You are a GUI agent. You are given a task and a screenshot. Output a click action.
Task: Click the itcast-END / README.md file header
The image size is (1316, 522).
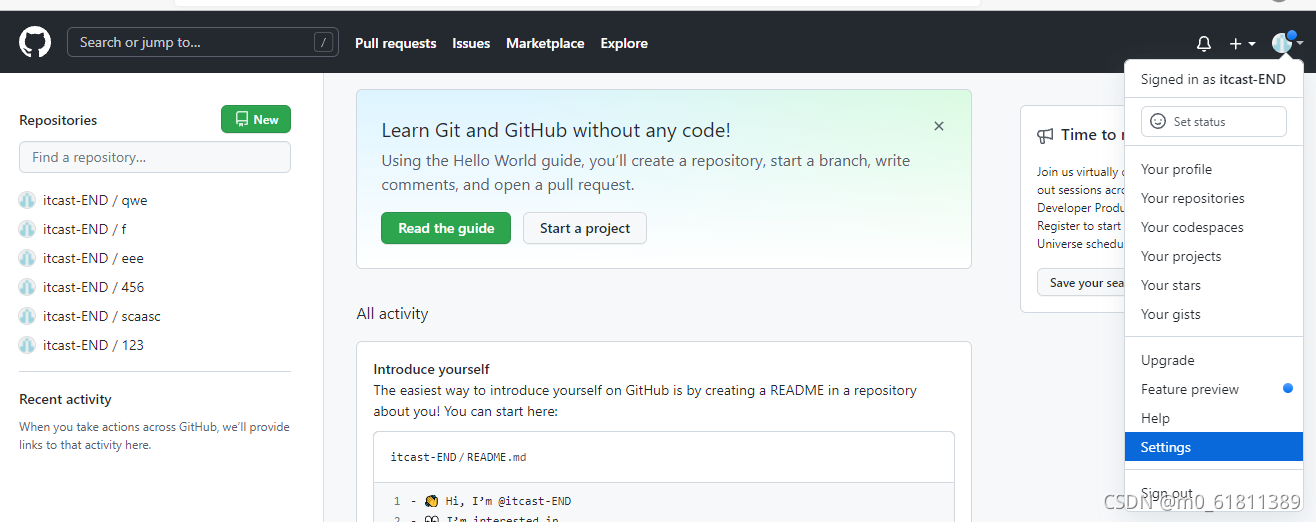click(x=459, y=457)
